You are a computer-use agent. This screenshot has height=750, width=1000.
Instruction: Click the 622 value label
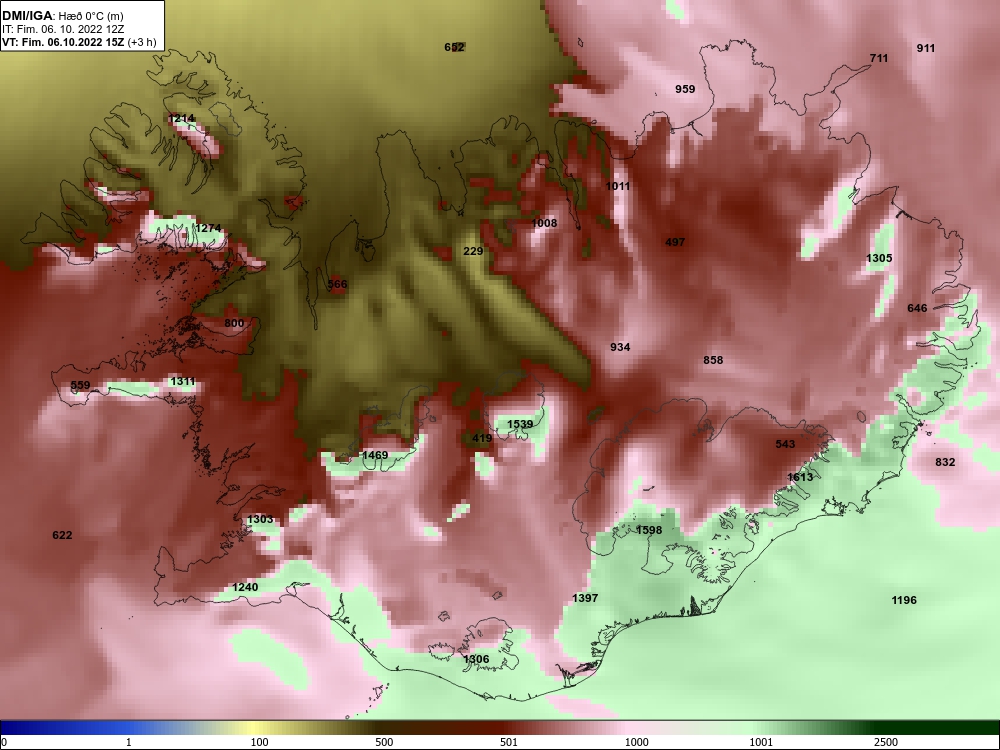tap(62, 535)
